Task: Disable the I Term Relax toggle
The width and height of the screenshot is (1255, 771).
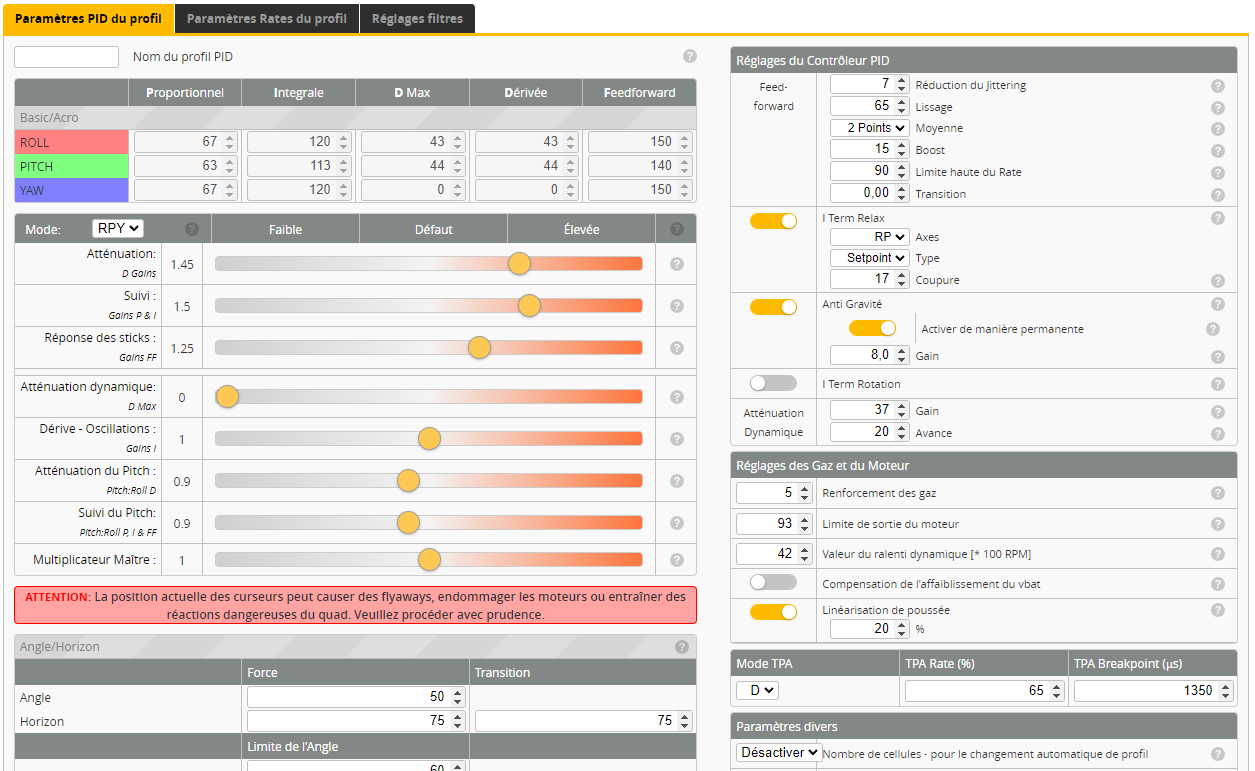Action: click(773, 221)
